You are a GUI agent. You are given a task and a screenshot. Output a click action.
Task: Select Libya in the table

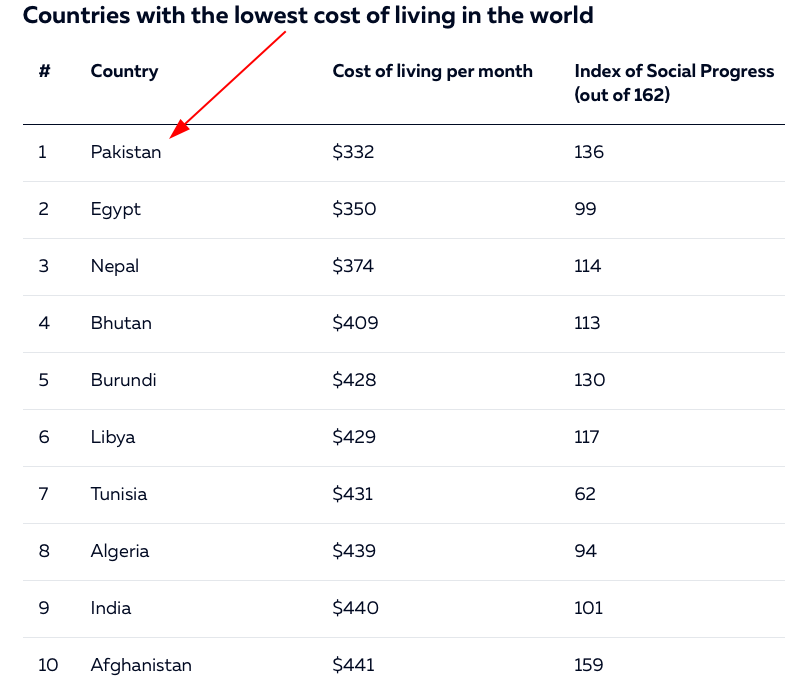[112, 437]
